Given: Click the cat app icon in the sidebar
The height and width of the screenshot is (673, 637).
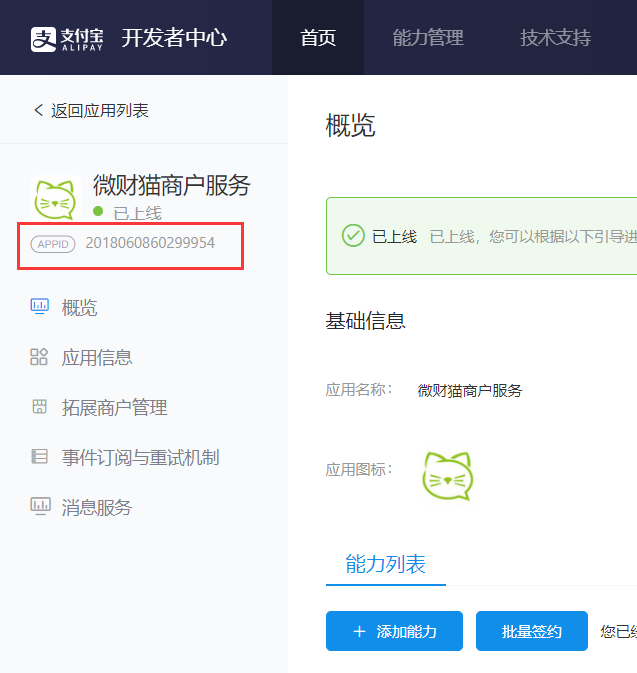Looking at the screenshot, I should (x=55, y=199).
